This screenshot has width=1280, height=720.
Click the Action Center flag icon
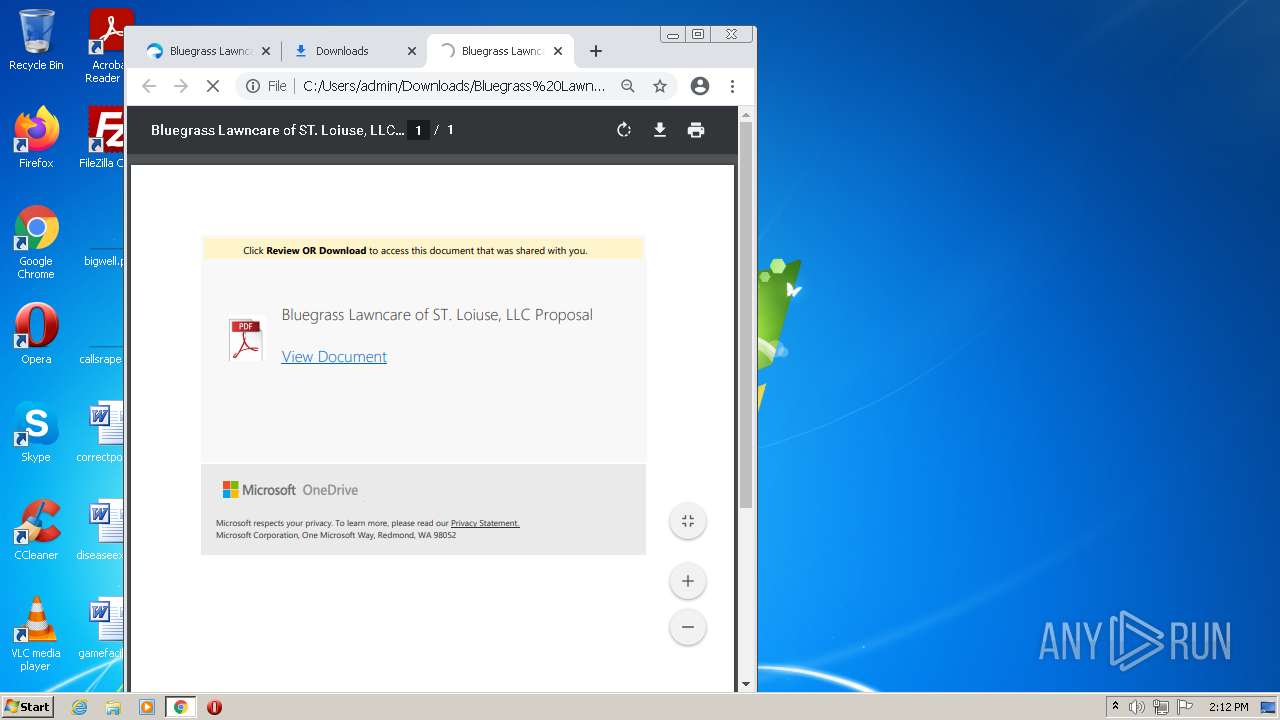[x=1185, y=707]
